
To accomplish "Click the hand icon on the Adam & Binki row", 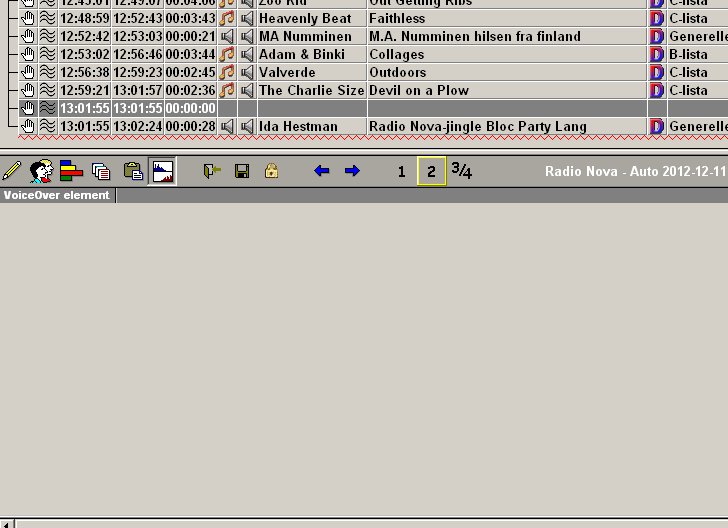I will [x=28, y=54].
